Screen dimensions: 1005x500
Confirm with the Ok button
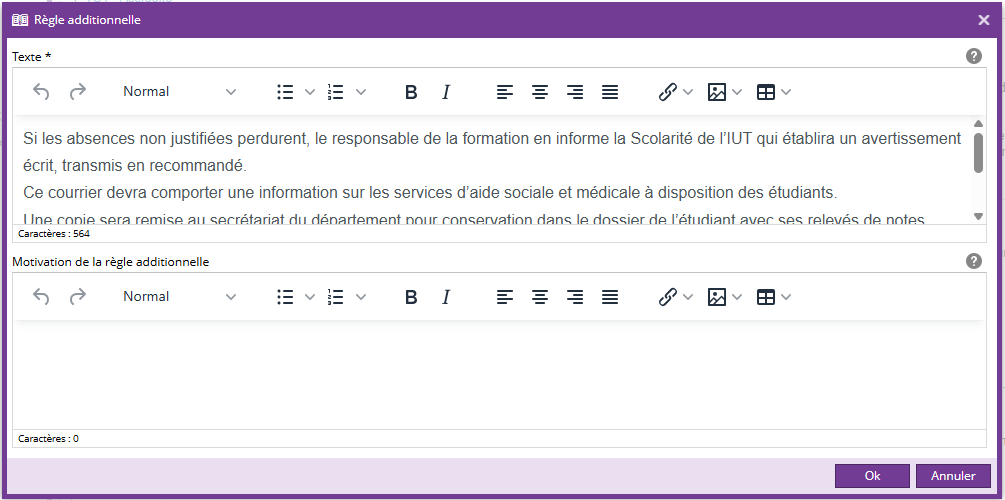tap(872, 476)
